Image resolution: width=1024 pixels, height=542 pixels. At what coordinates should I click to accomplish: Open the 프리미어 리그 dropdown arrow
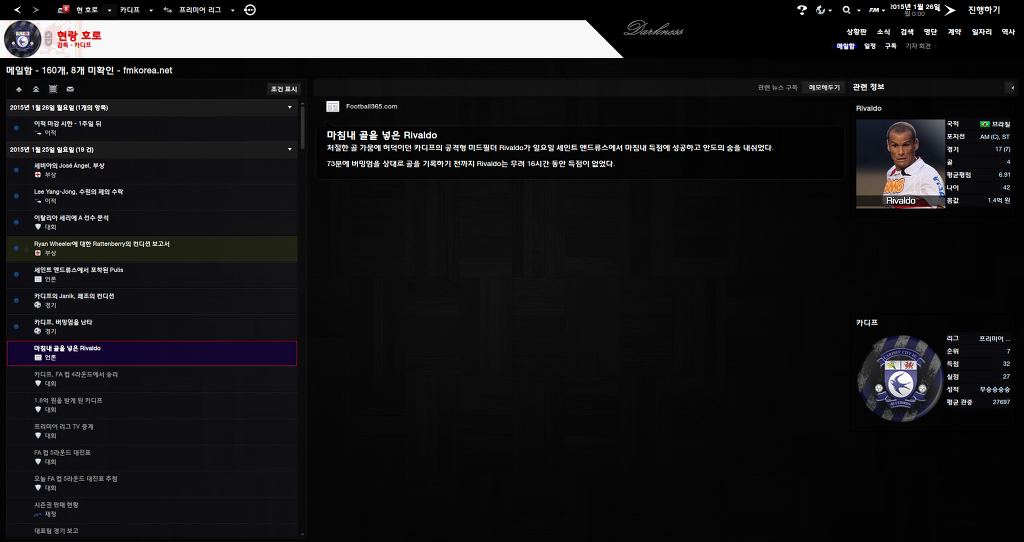coord(232,10)
